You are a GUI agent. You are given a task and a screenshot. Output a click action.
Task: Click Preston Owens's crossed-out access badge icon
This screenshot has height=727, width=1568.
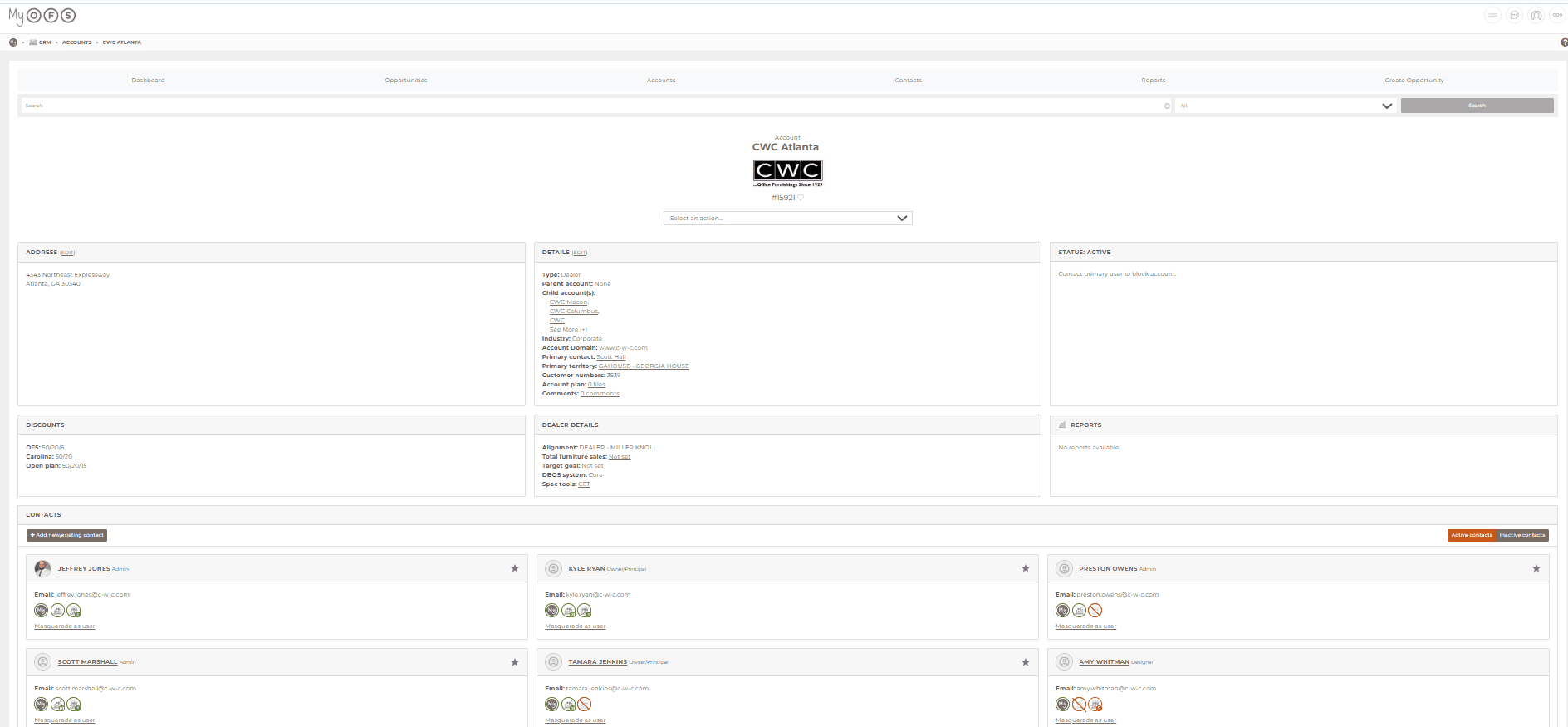1095,610
